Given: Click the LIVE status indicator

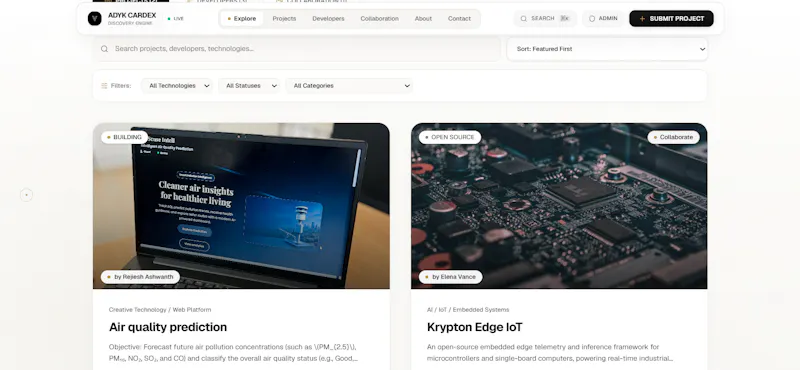Looking at the screenshot, I should [x=176, y=19].
